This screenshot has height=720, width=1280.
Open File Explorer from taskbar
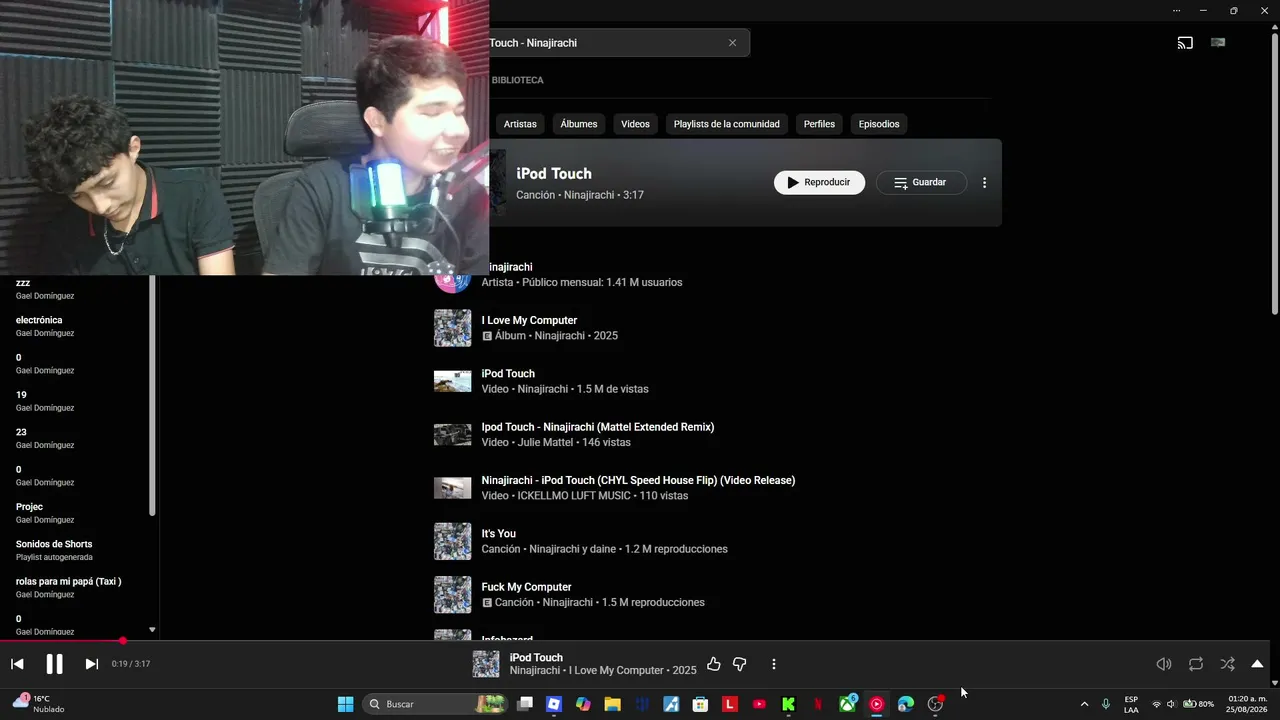pyautogui.click(x=612, y=704)
